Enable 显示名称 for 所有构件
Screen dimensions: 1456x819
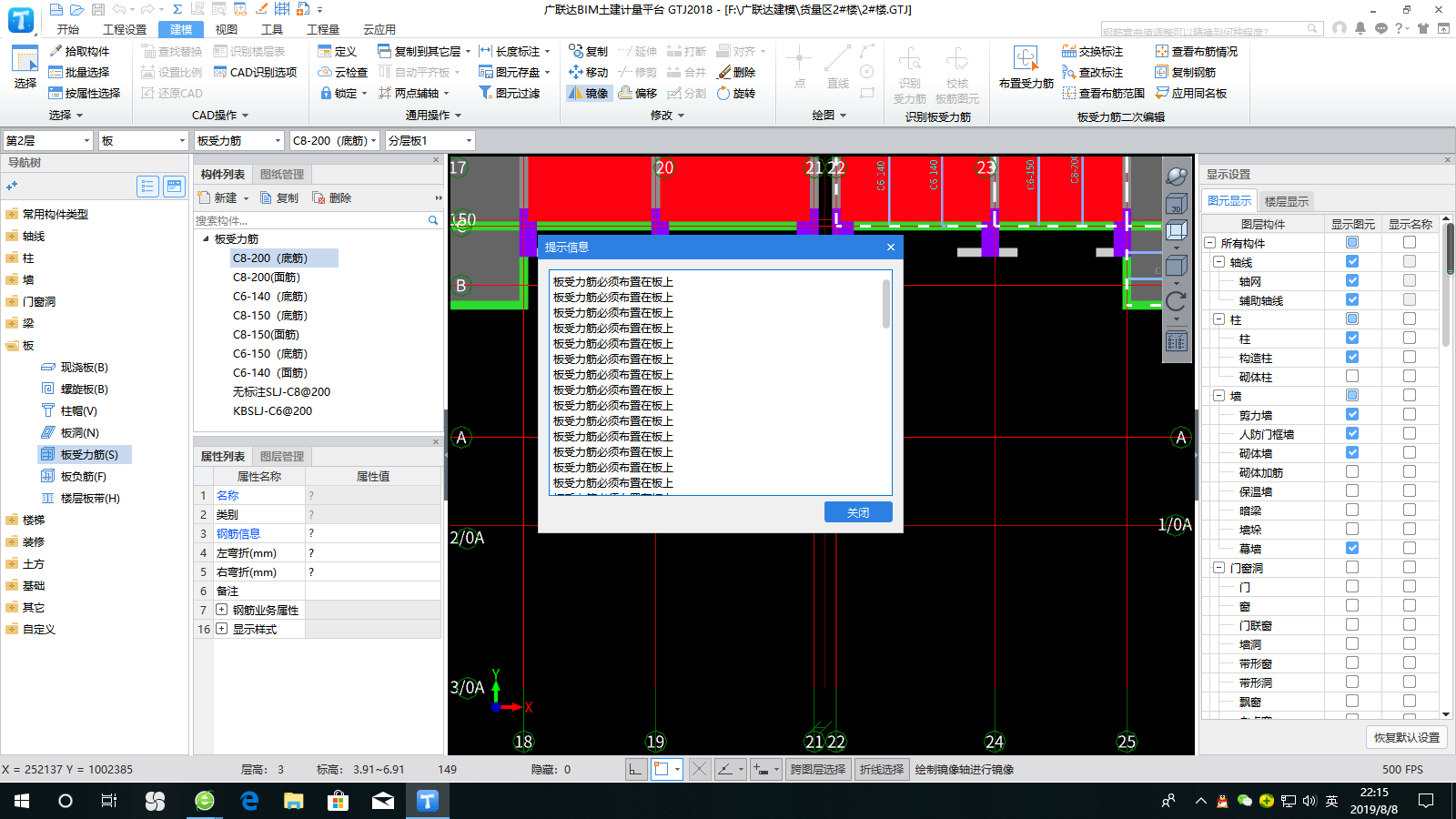click(1410, 242)
